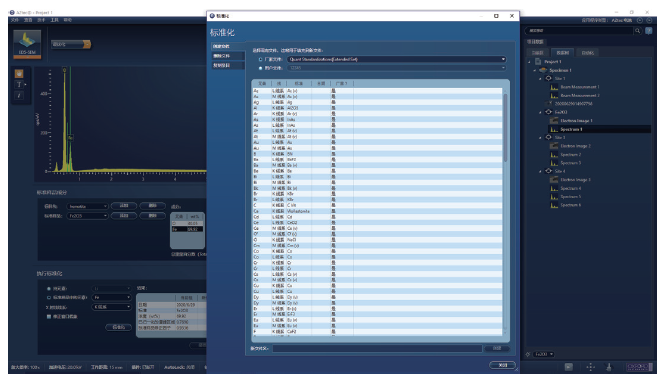The height and width of the screenshot is (386, 663).
Task: Click the new file name input field
Action: (x=377, y=348)
